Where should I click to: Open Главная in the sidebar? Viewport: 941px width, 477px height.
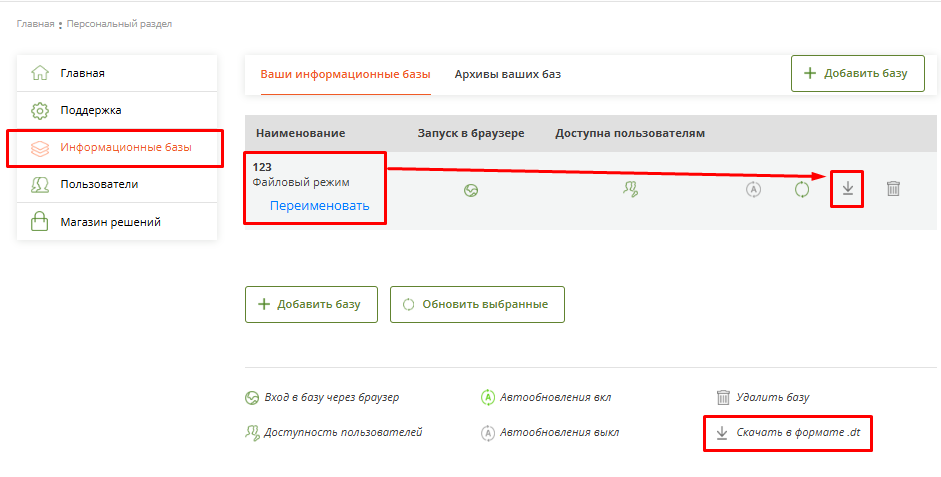(82, 73)
